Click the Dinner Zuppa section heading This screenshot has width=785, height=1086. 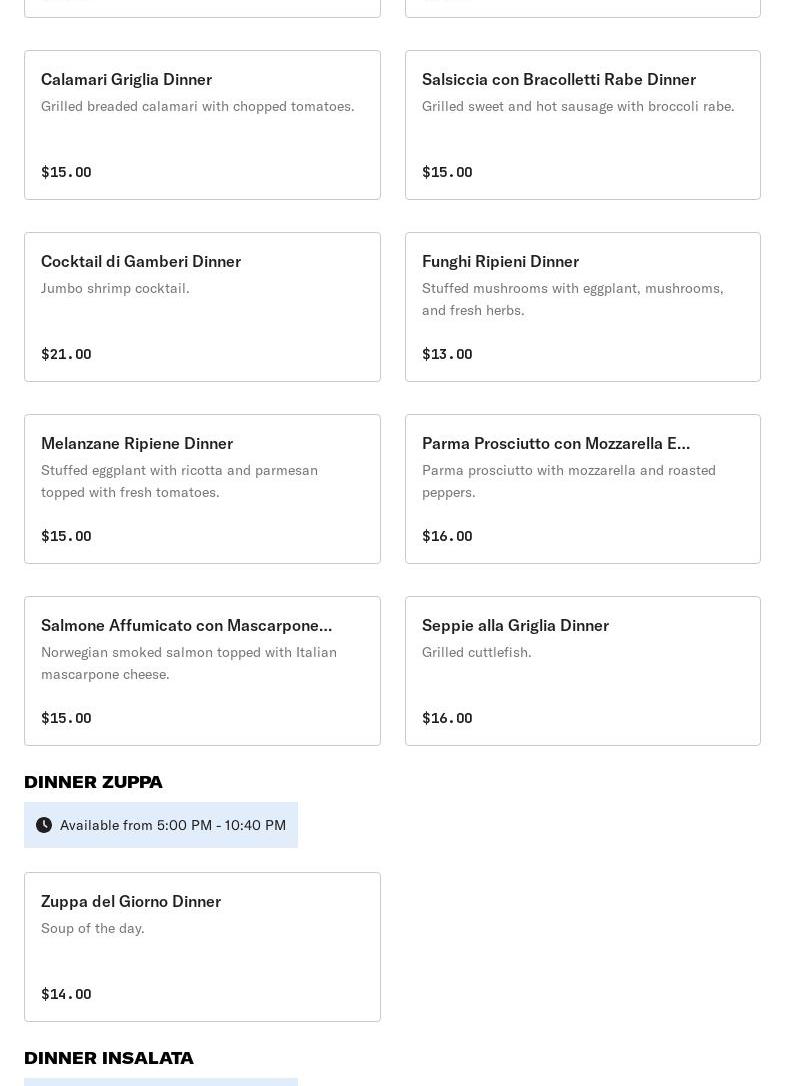pyautogui.click(x=93, y=782)
